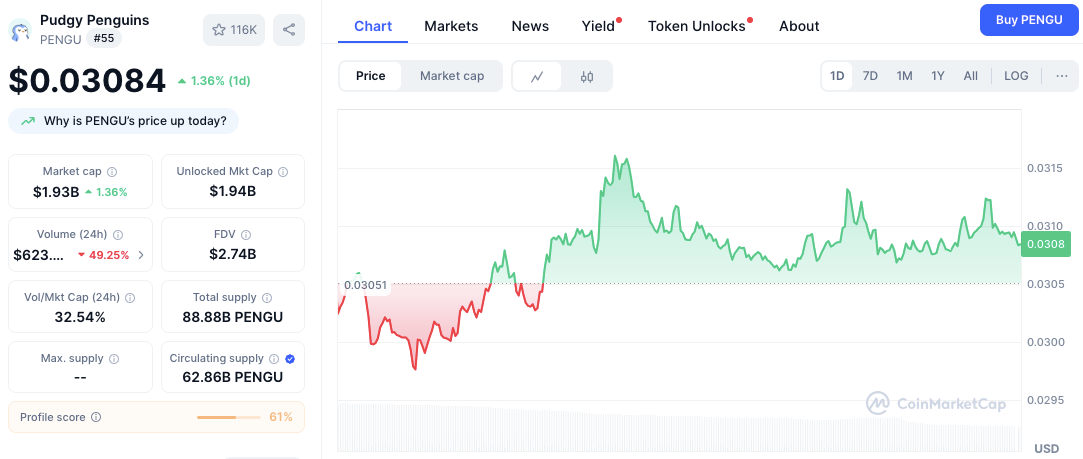Image resolution: width=1083 pixels, height=459 pixels.
Task: Toggle LOG scale on chart
Action: 1016,76
